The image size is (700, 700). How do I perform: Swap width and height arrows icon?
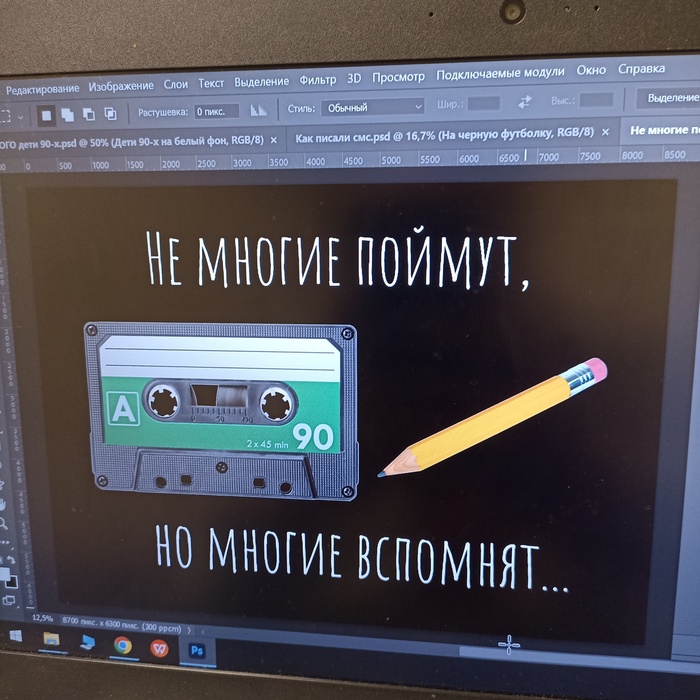[x=525, y=102]
